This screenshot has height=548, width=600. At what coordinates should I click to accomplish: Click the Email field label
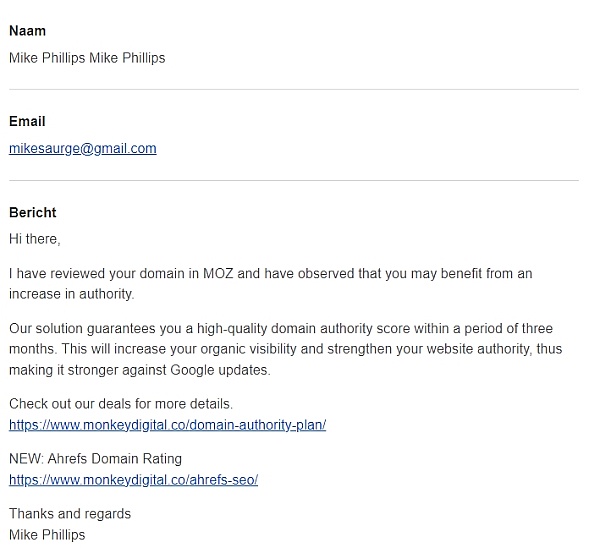27,121
